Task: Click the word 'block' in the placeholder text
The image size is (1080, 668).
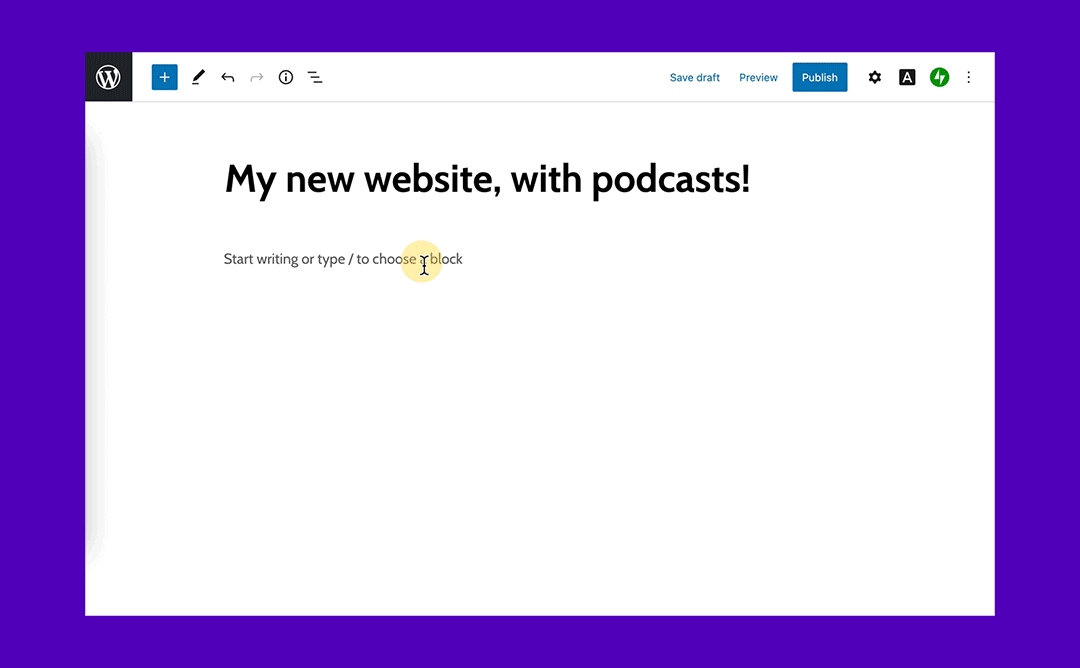Action: point(446,259)
